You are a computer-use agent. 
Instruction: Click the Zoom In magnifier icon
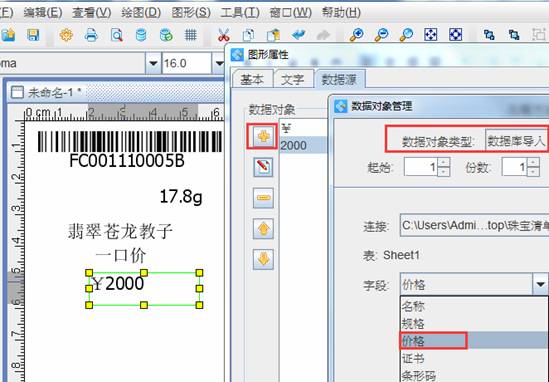(356, 35)
